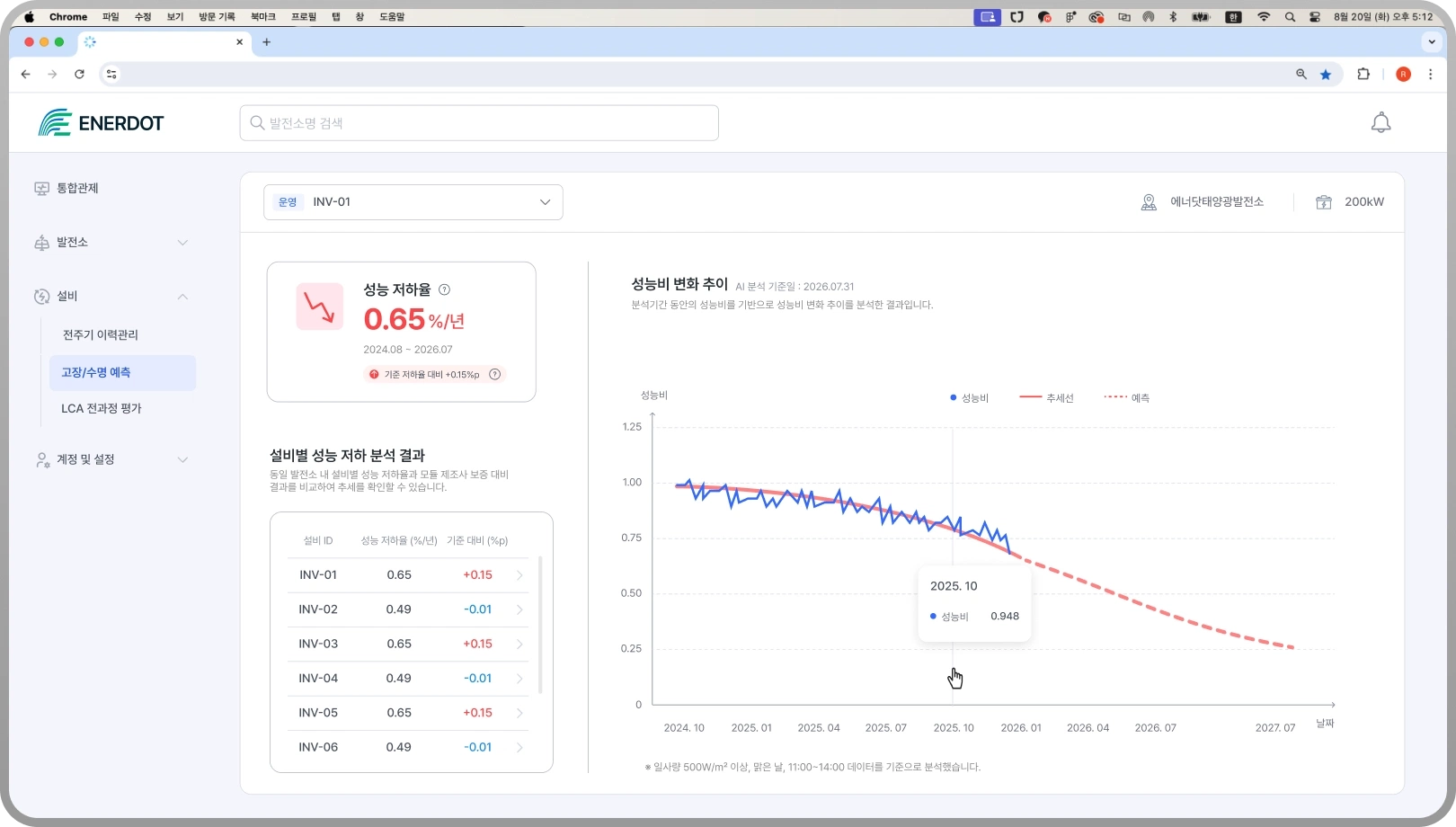This screenshot has height=827, width=1456.
Task: Click Chrome bookmark star icon
Action: [x=1326, y=75]
